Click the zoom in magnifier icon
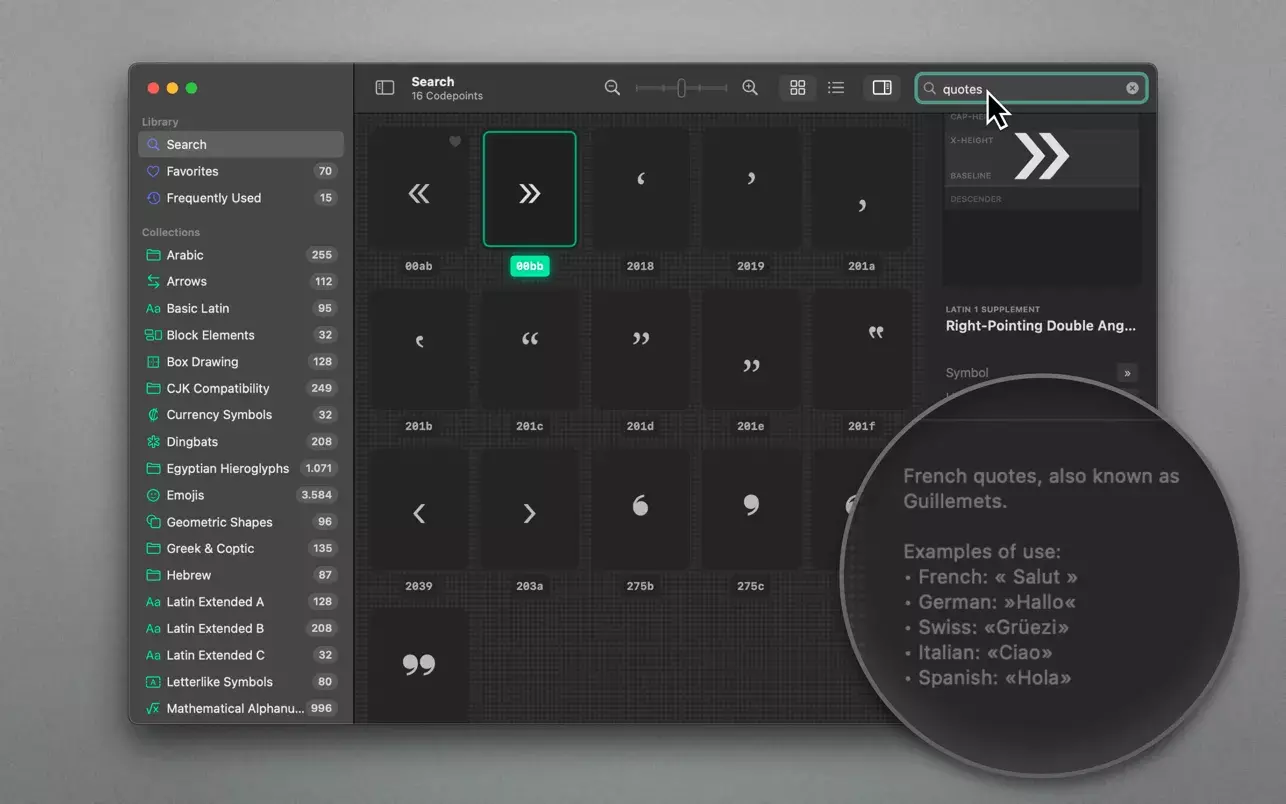Viewport: 1286px width, 804px height. 750,87
